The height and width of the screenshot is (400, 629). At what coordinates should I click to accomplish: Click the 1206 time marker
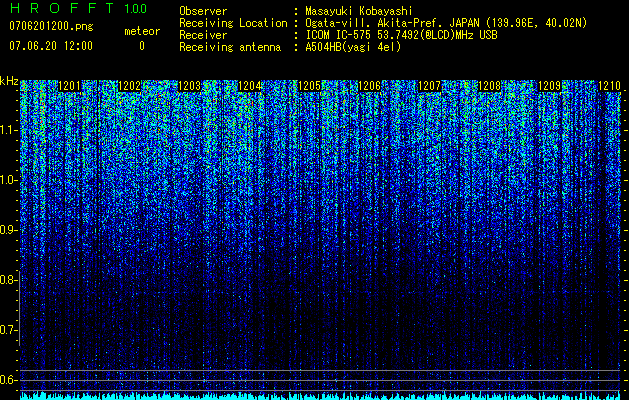click(x=369, y=86)
